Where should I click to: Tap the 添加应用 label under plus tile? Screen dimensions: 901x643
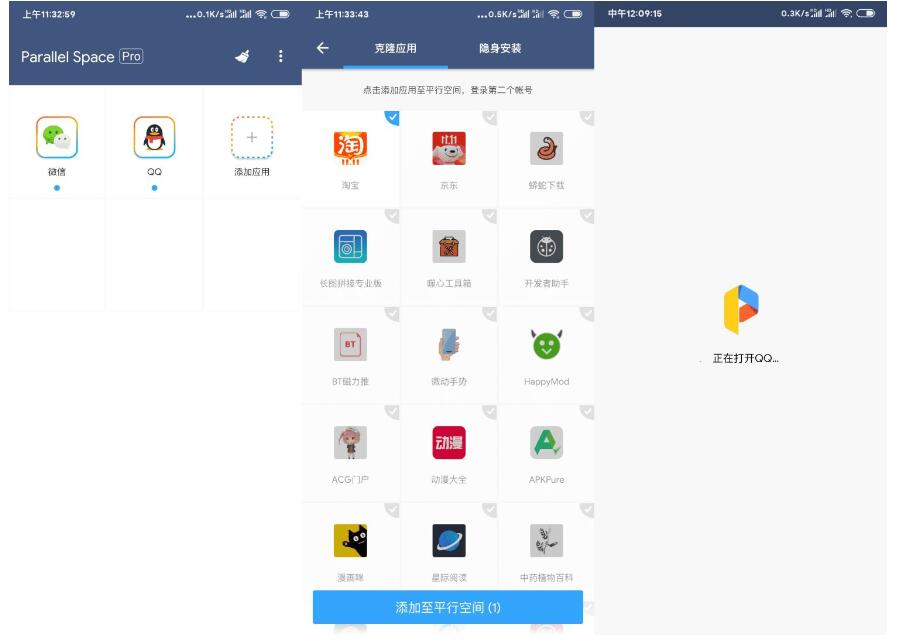(252, 172)
